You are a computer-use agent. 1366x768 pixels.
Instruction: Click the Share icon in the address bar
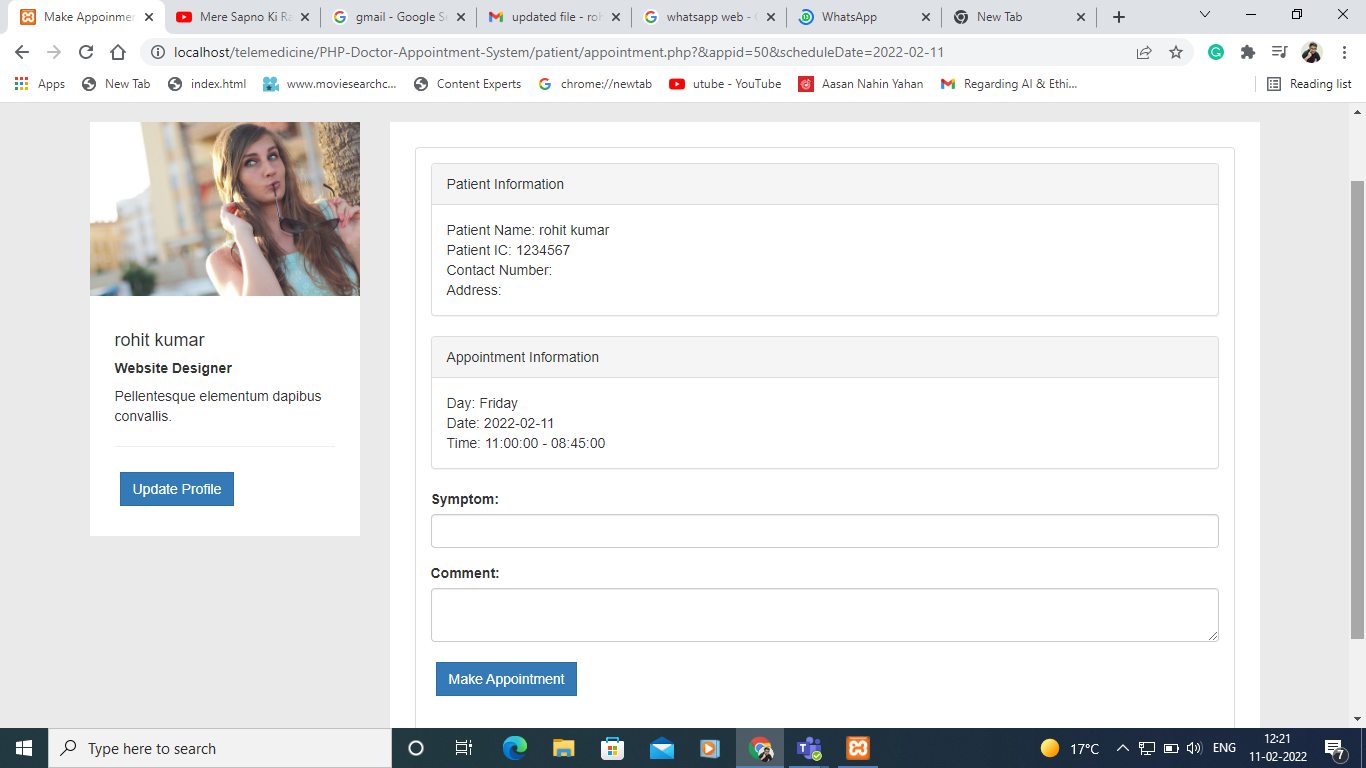(1143, 51)
